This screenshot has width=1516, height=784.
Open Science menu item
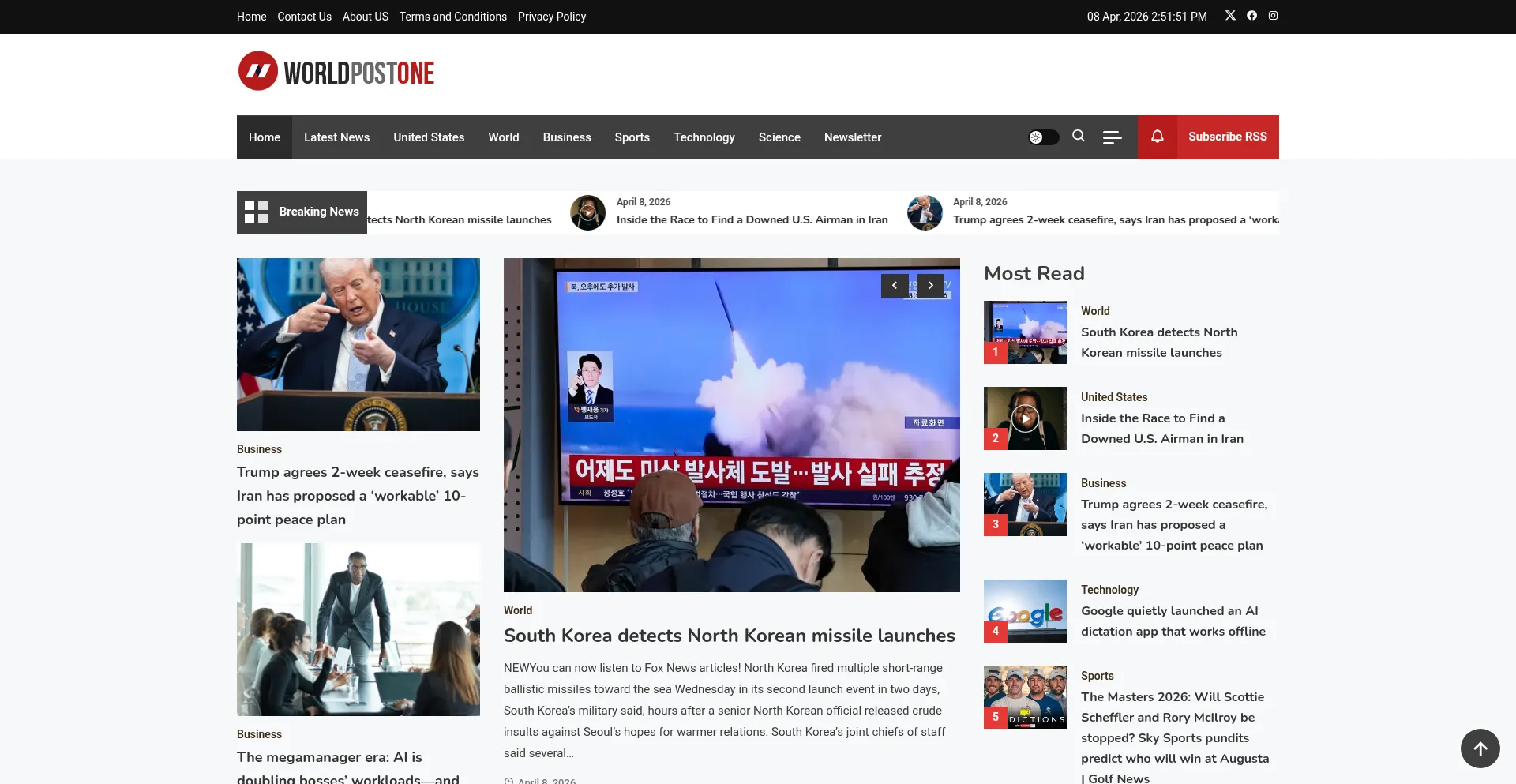(779, 137)
